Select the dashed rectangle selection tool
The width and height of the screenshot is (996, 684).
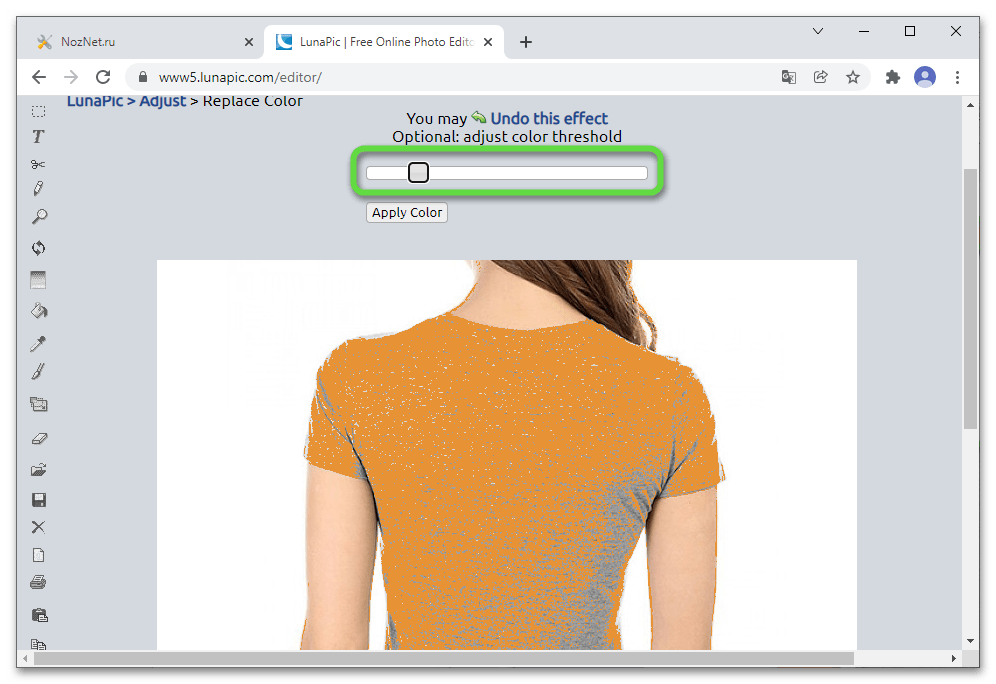(38, 112)
